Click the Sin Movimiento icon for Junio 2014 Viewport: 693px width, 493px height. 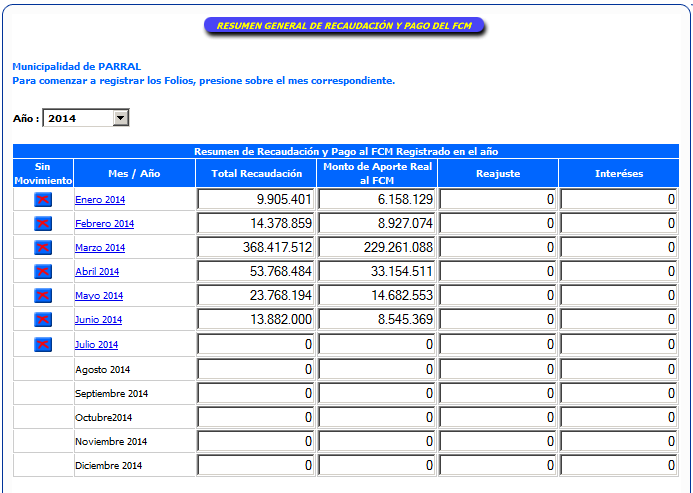[43, 319]
